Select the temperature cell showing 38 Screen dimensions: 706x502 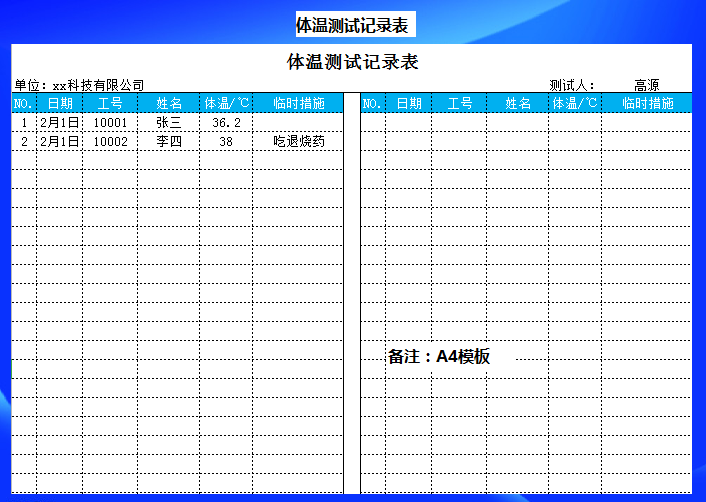(x=226, y=141)
